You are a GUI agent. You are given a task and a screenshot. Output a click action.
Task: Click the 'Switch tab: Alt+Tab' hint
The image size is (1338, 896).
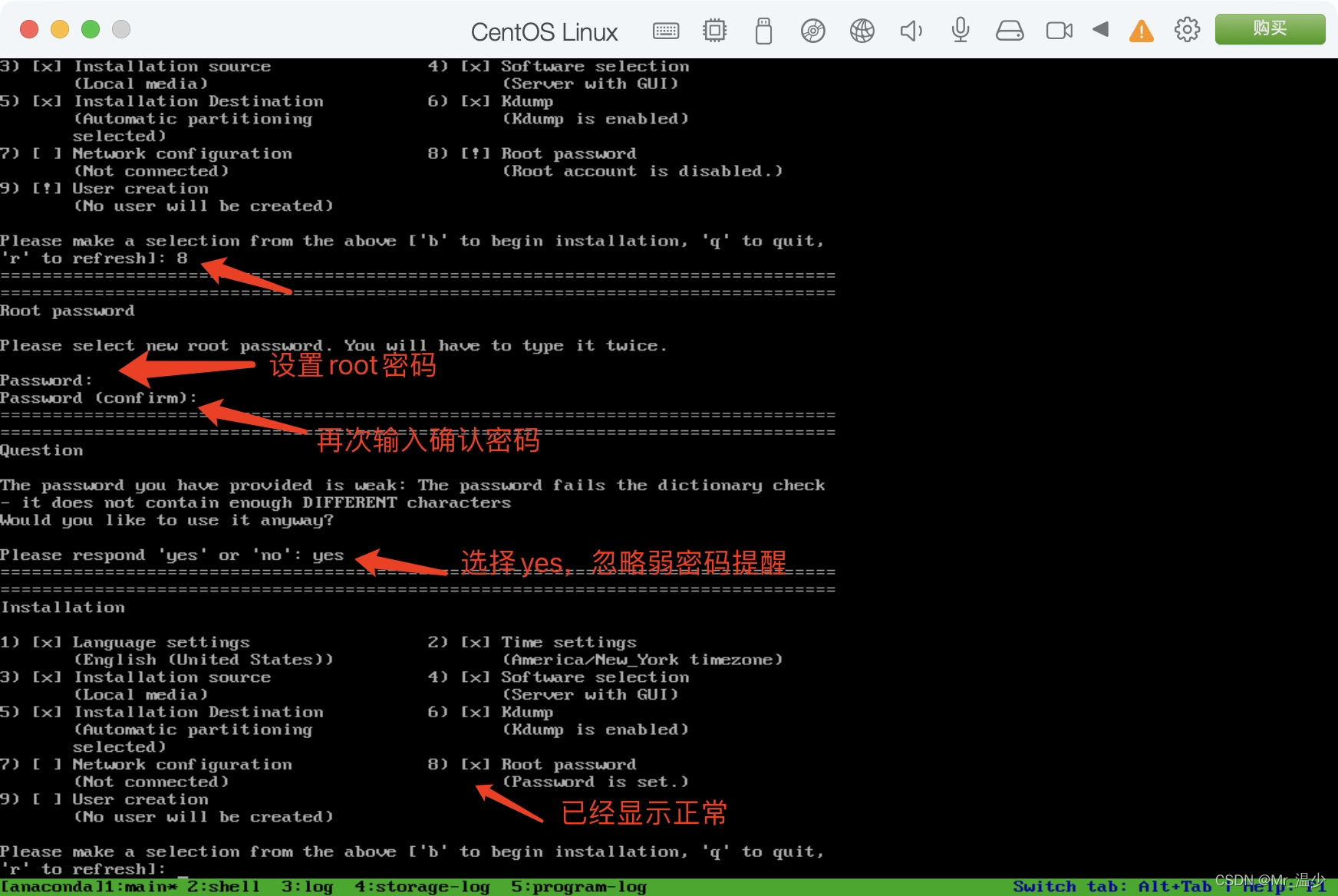coord(1112,887)
